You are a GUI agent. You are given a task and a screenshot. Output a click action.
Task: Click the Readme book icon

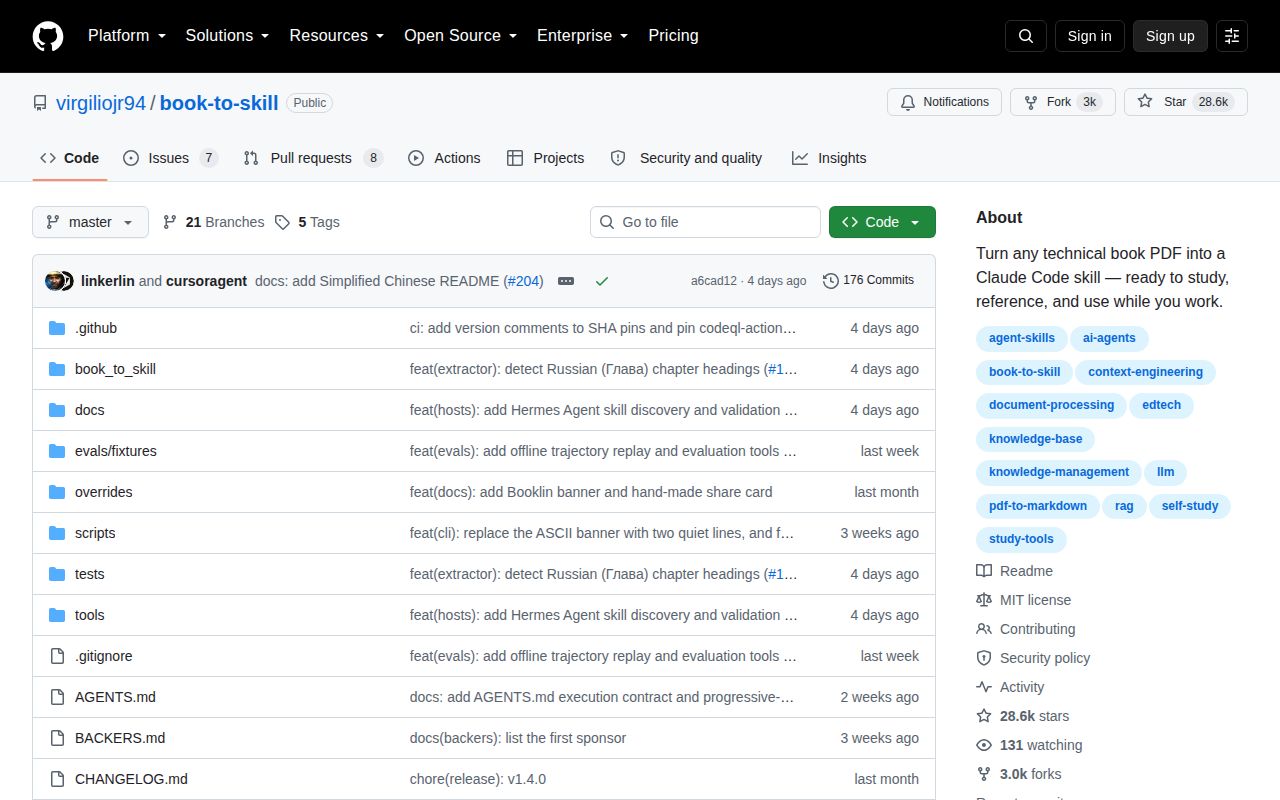coord(984,571)
